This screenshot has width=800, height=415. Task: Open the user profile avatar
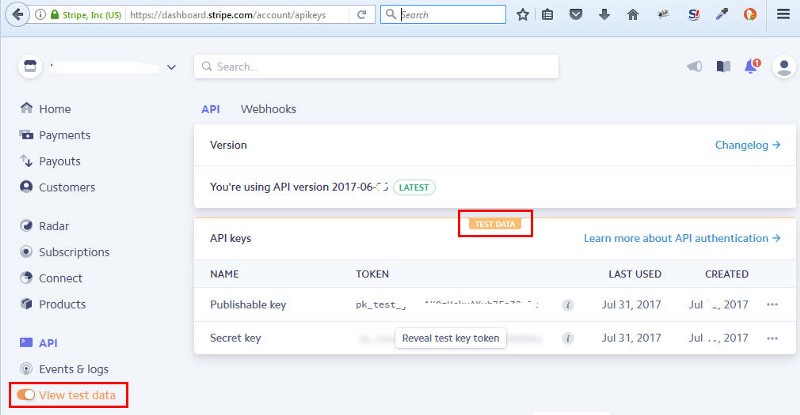784,66
